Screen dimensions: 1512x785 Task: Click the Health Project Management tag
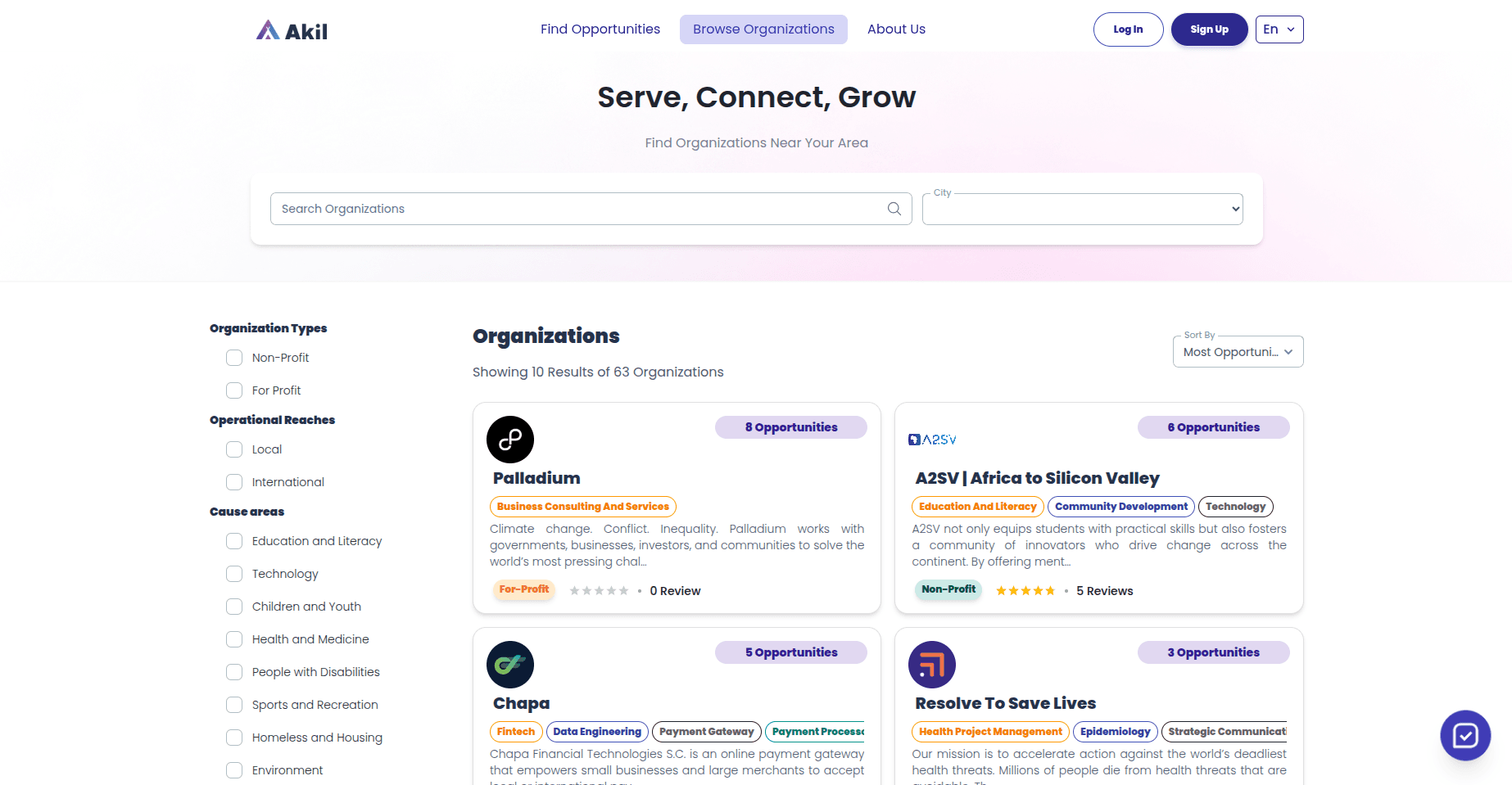990,732
